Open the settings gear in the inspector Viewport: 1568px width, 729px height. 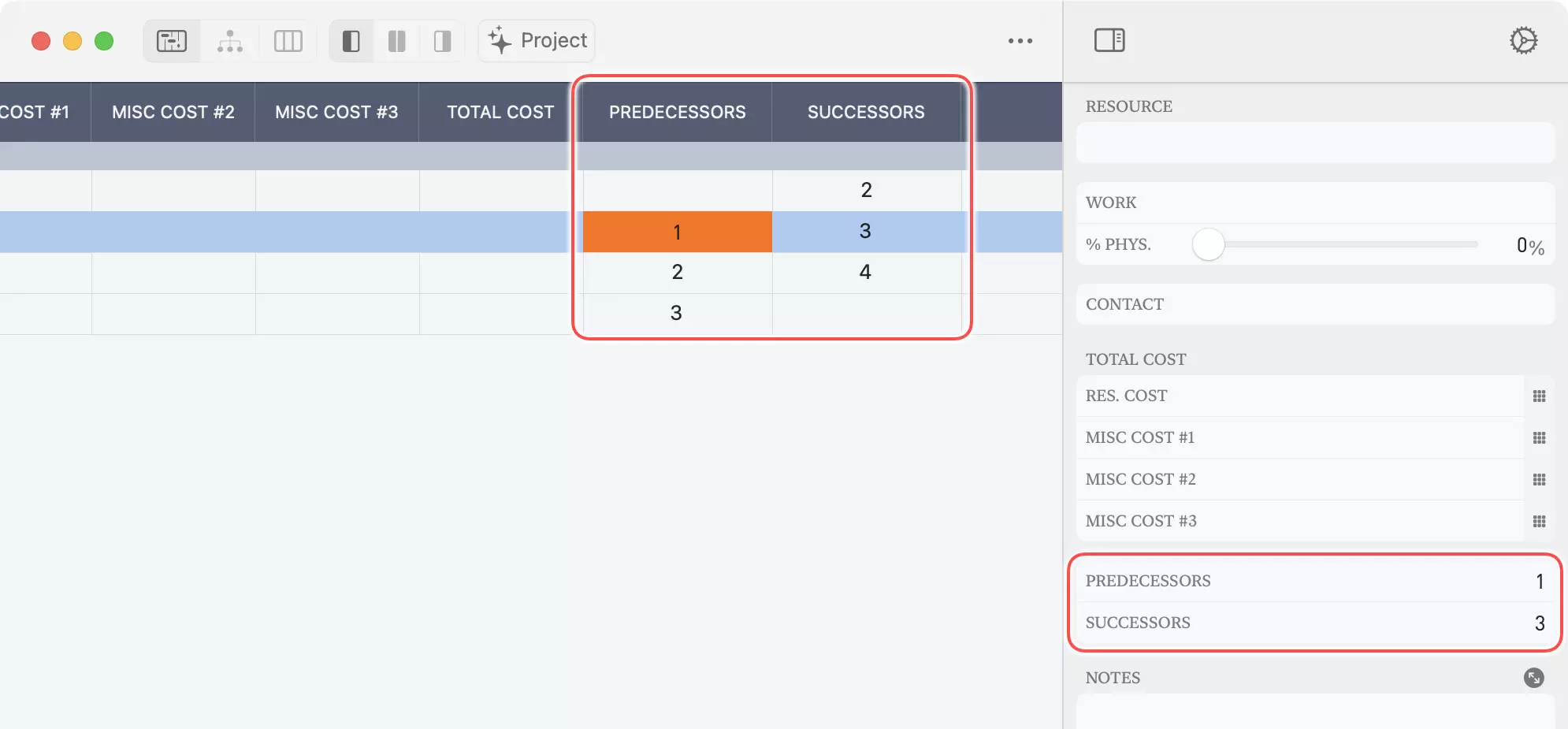tap(1523, 39)
